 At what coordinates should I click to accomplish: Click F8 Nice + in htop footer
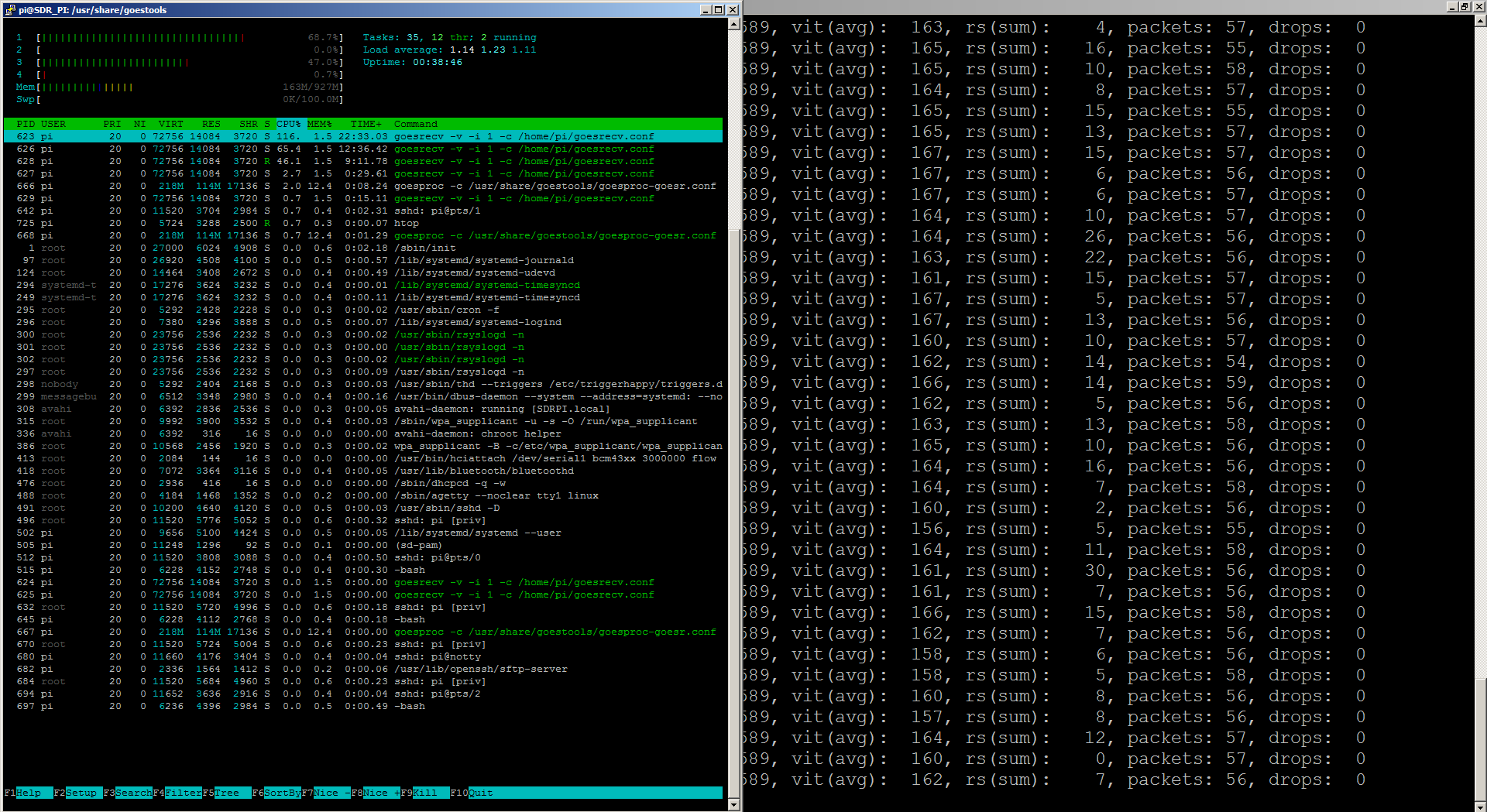tap(376, 793)
